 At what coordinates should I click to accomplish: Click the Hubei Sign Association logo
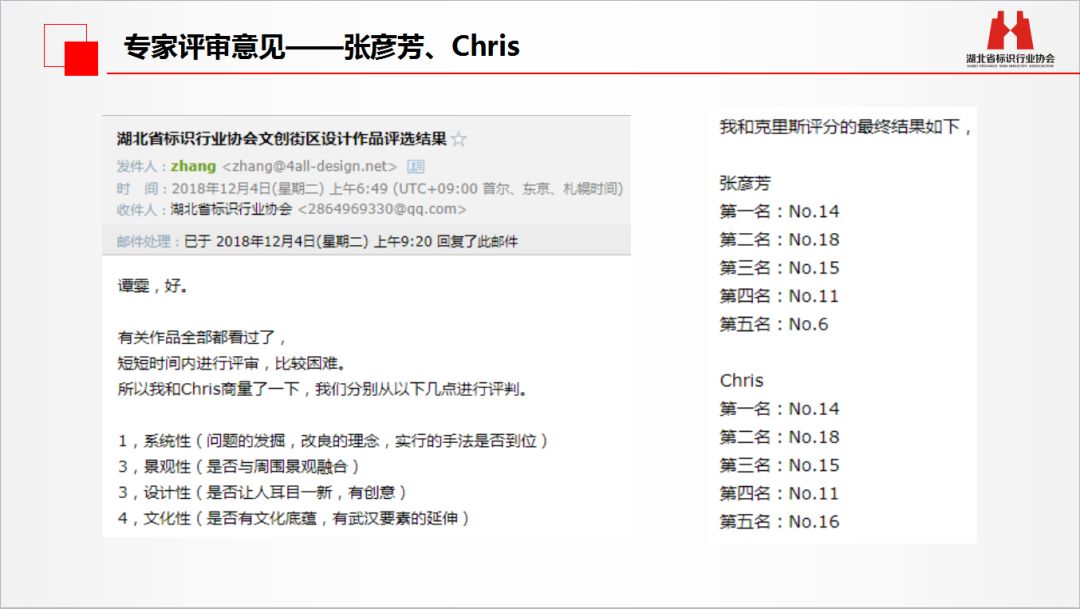pos(1009,39)
